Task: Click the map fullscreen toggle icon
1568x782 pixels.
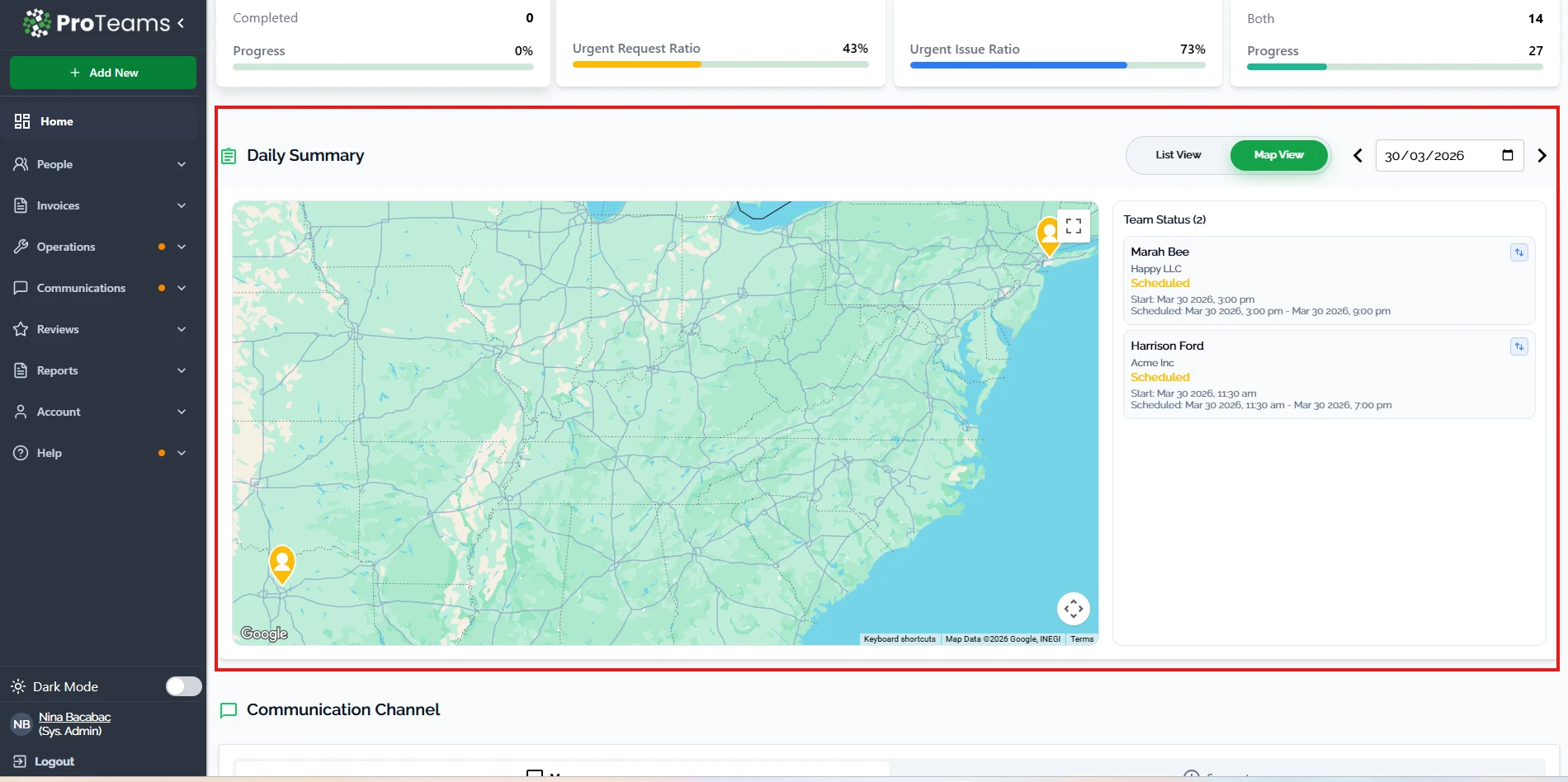Action: click(x=1073, y=226)
